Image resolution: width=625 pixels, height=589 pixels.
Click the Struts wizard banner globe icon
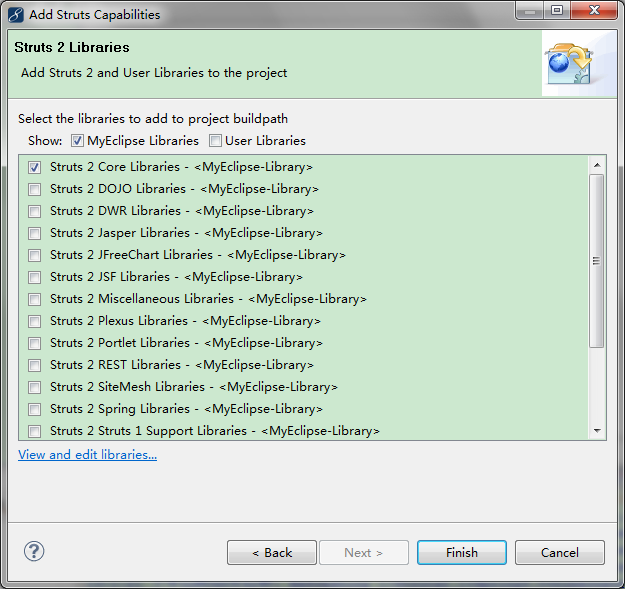pos(570,64)
